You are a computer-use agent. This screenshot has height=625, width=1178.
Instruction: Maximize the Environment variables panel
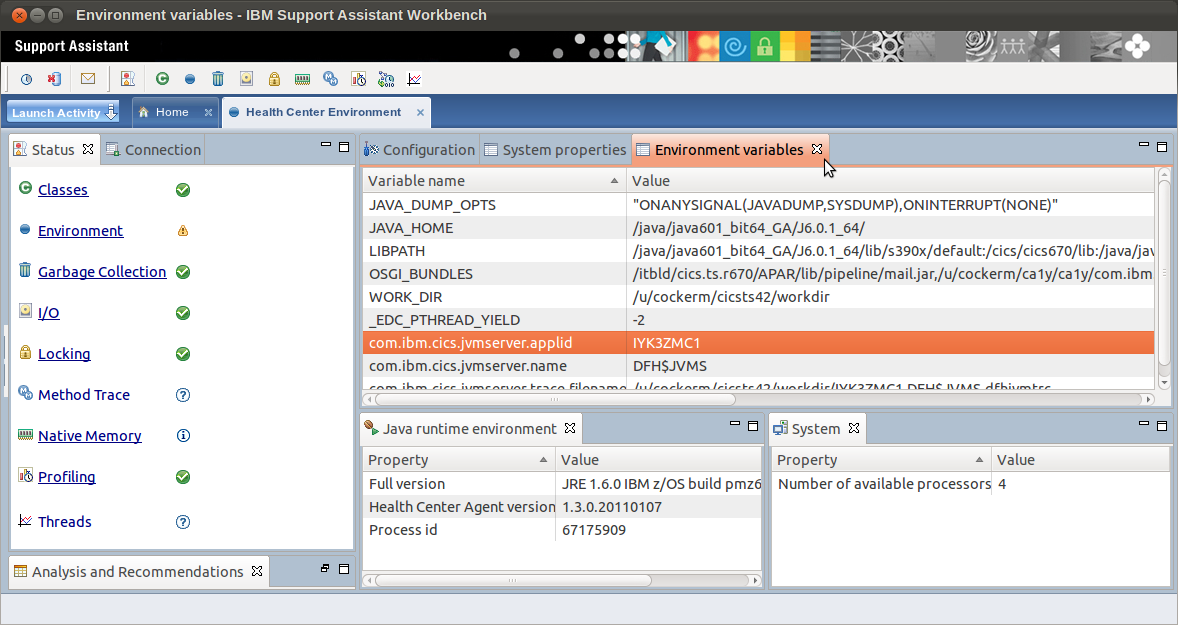coord(1161,146)
